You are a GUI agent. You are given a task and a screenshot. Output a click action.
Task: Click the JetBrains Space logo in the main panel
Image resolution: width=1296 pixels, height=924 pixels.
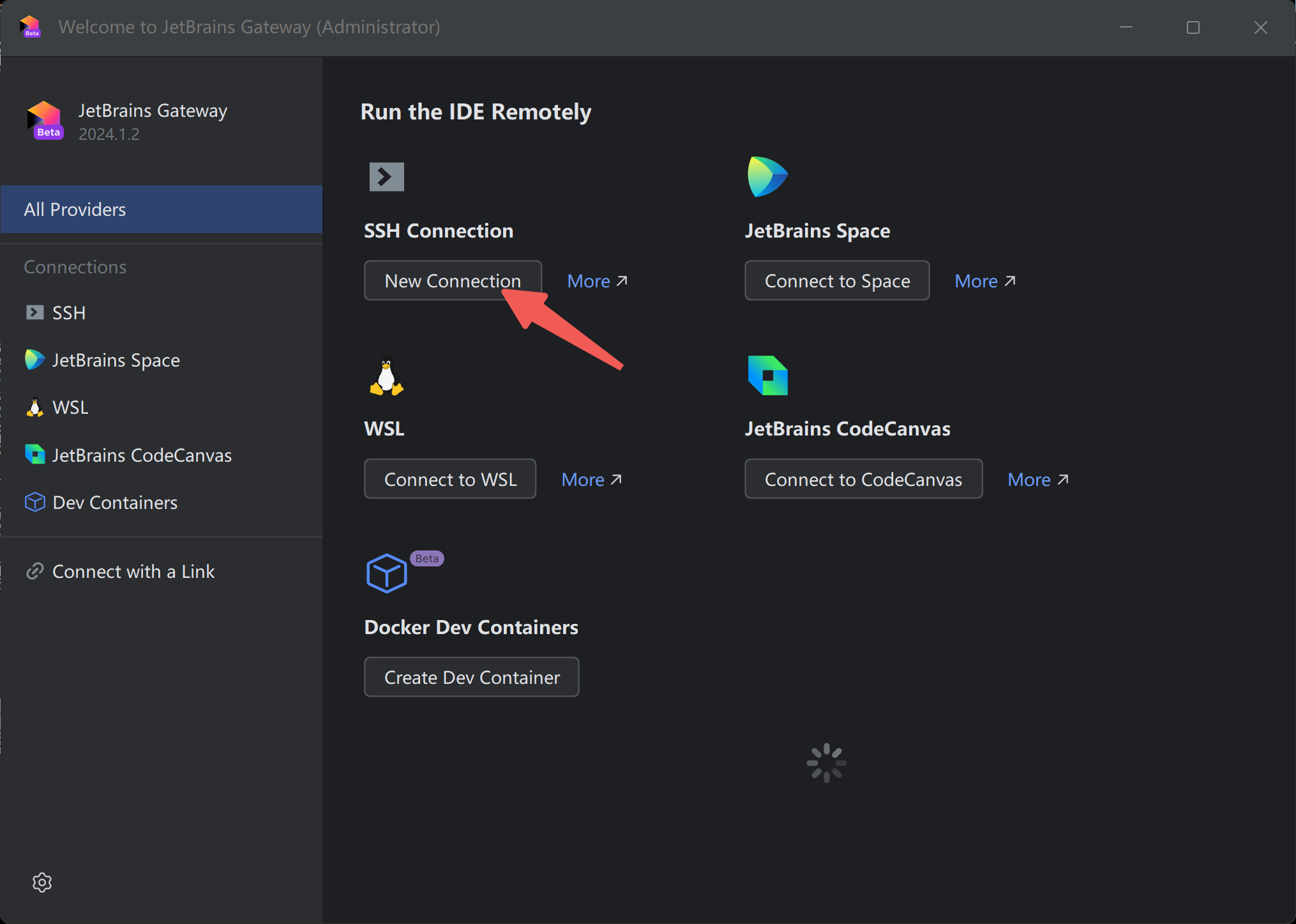pyautogui.click(x=767, y=177)
